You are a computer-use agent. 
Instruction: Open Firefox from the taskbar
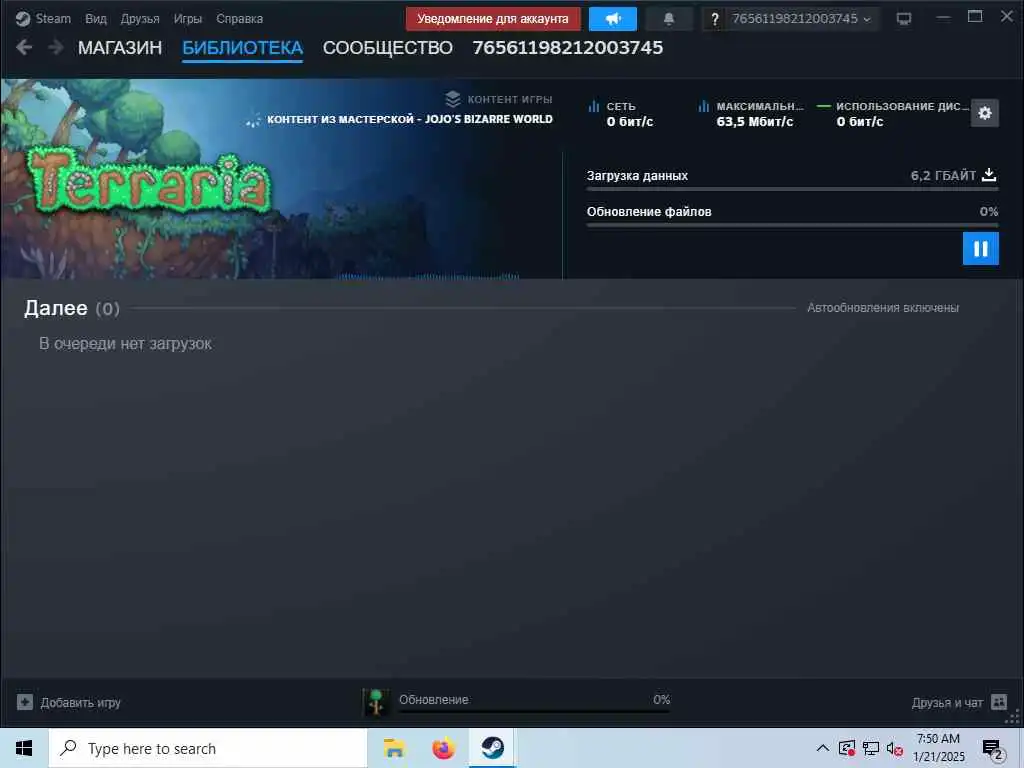(443, 748)
